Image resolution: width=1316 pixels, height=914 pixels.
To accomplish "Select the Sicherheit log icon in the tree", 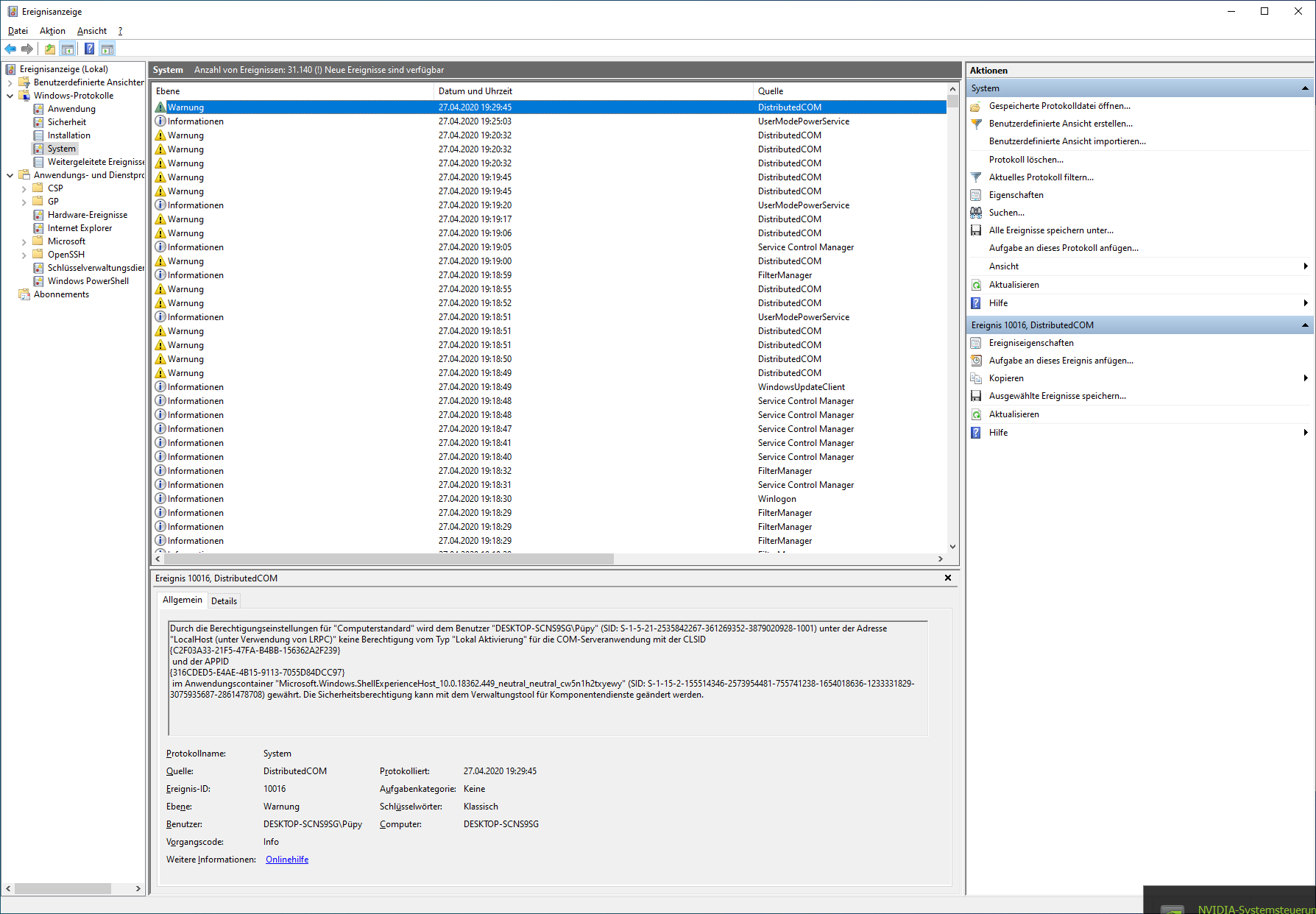I will (38, 122).
